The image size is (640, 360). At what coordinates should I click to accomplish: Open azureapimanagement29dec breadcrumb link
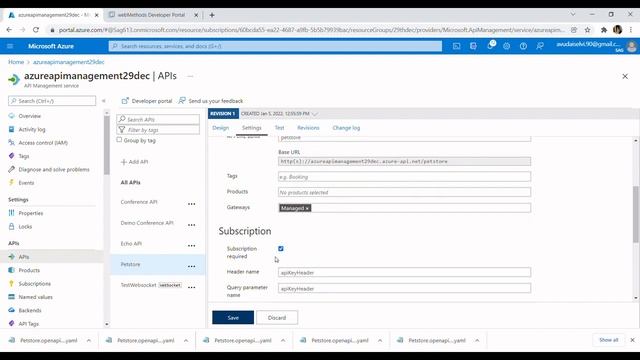tap(69, 62)
